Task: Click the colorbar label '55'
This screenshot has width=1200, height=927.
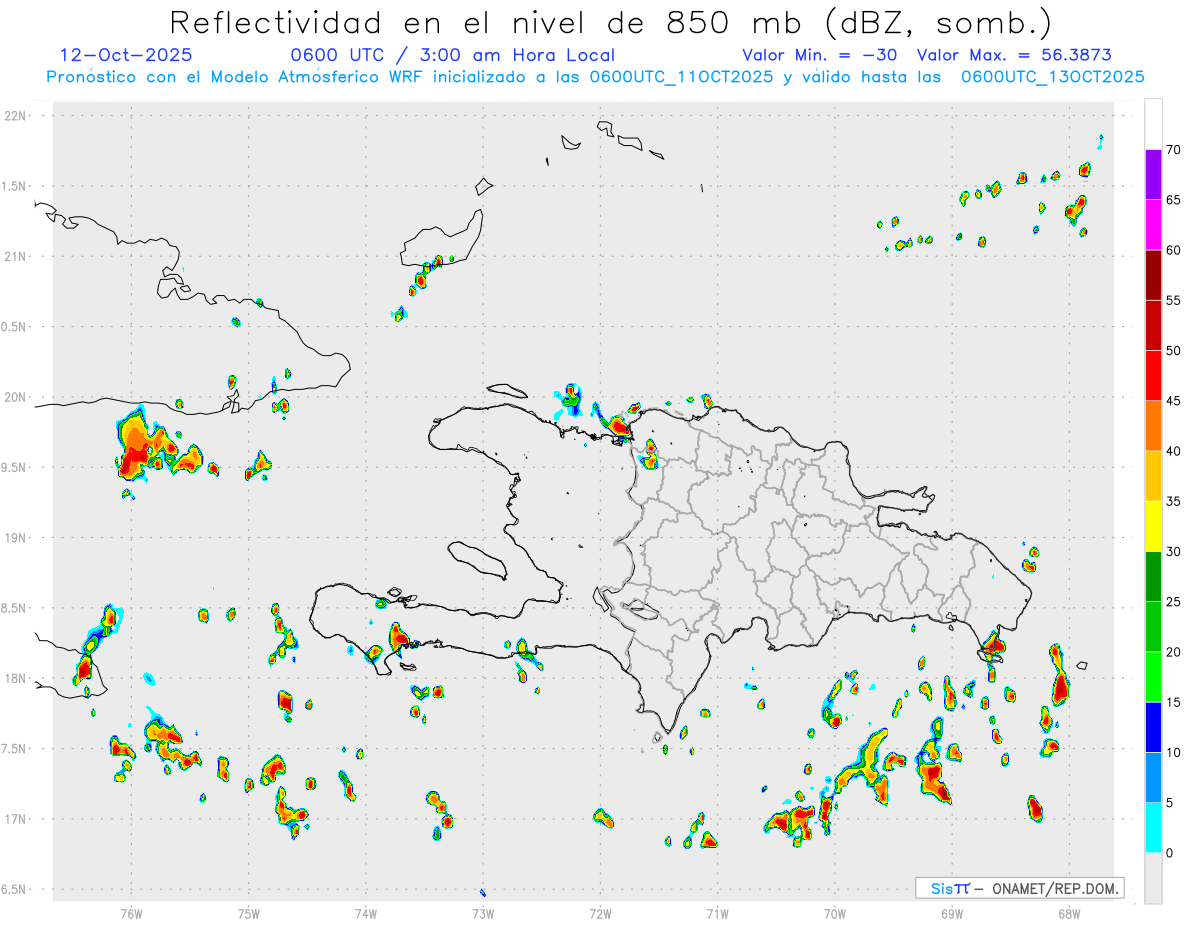Action: pos(1174,300)
